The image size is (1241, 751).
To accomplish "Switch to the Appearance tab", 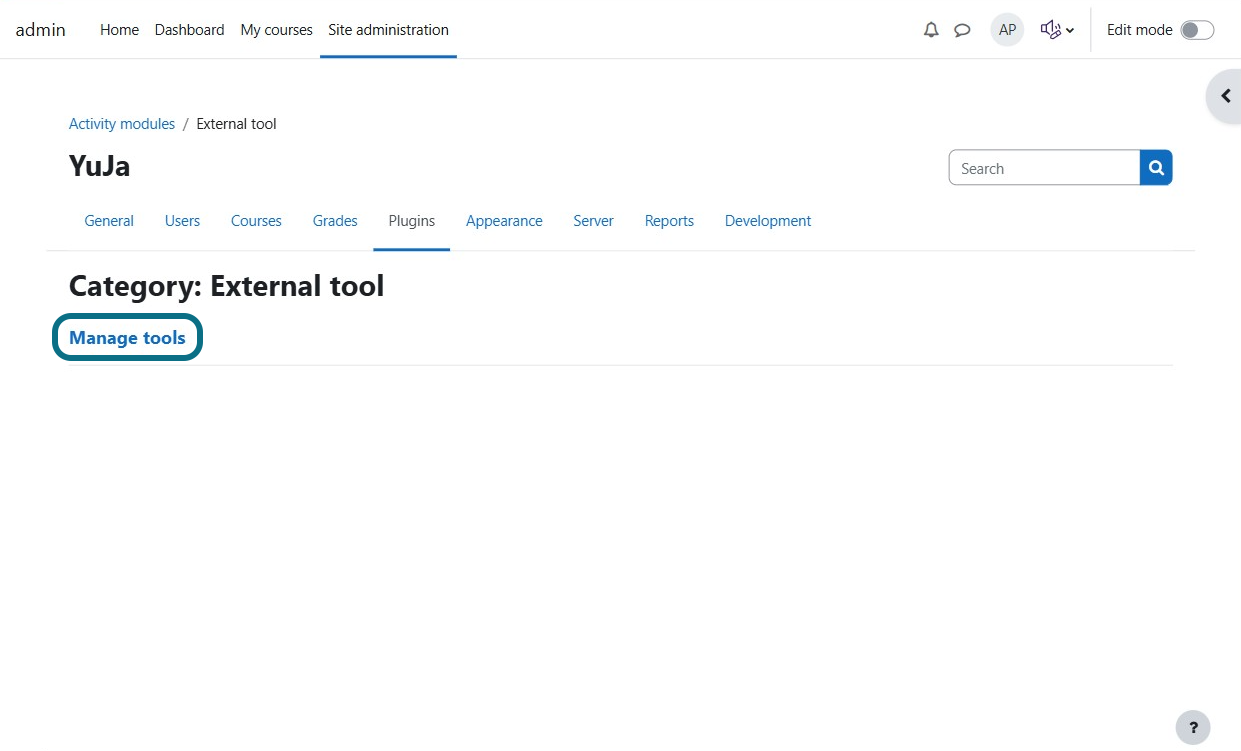I will pyautogui.click(x=504, y=221).
